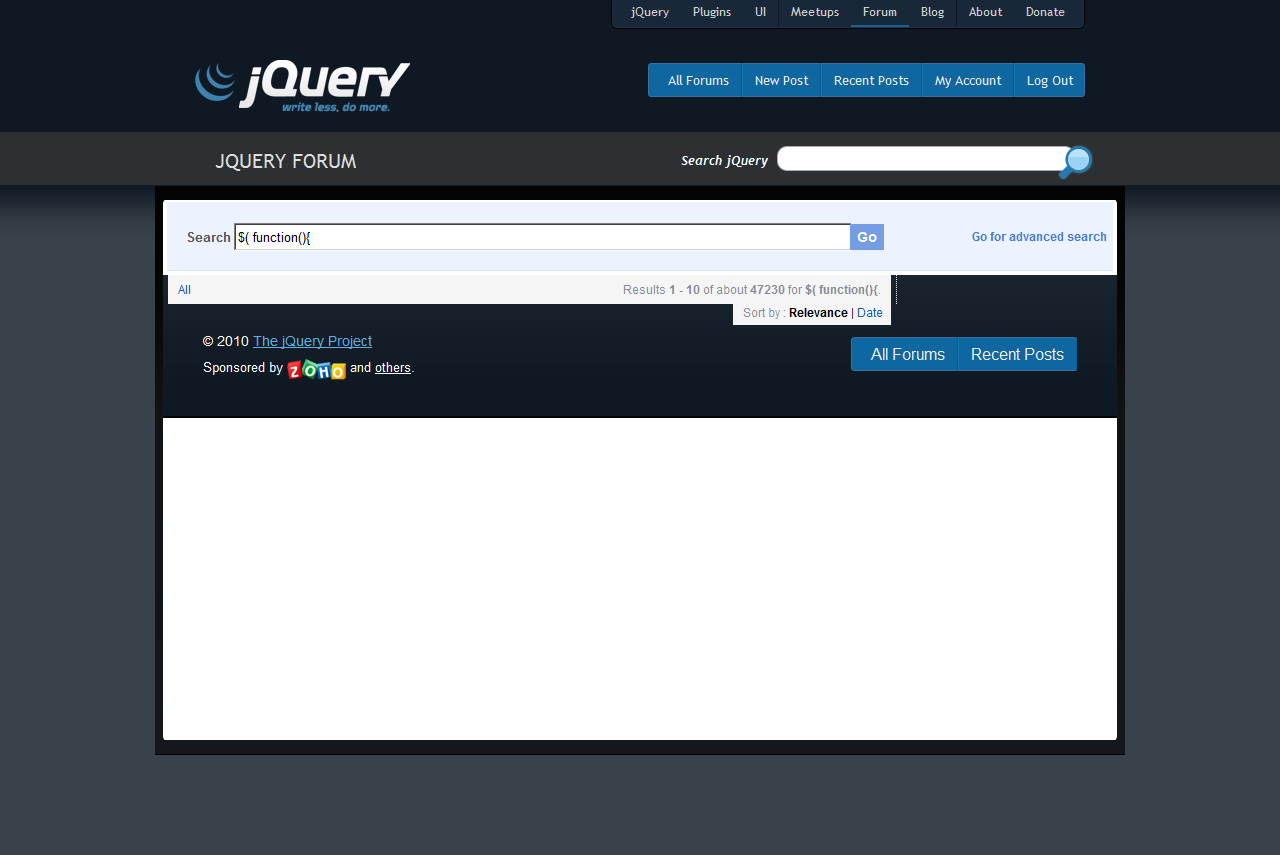
Task: Click the All Forums header button
Action: (x=696, y=80)
